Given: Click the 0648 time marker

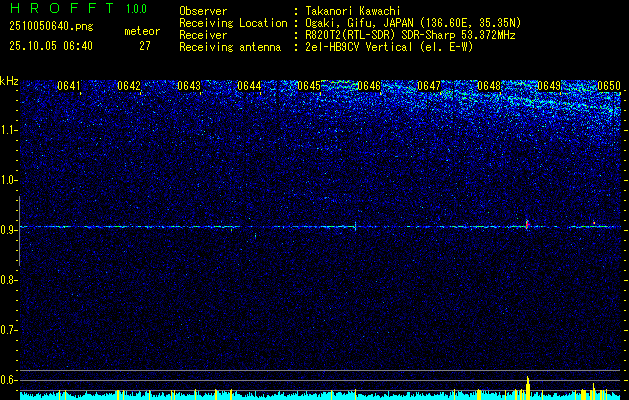Looking at the screenshot, I should 489,86.
